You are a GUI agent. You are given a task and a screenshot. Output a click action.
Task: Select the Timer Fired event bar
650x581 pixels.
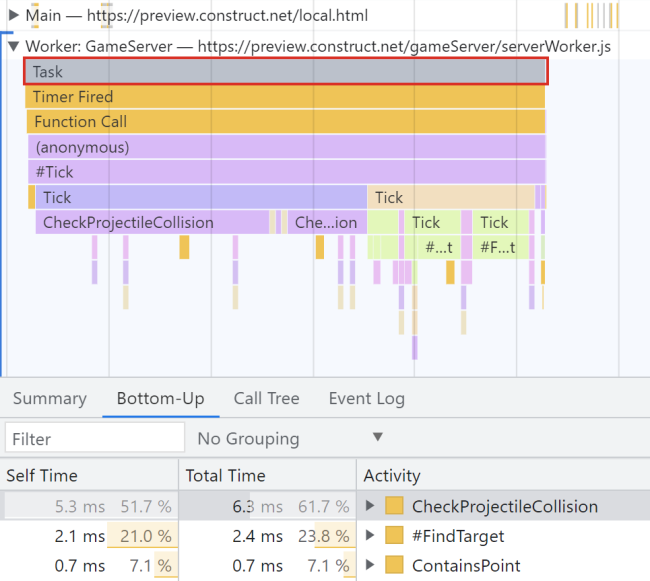coord(285,97)
